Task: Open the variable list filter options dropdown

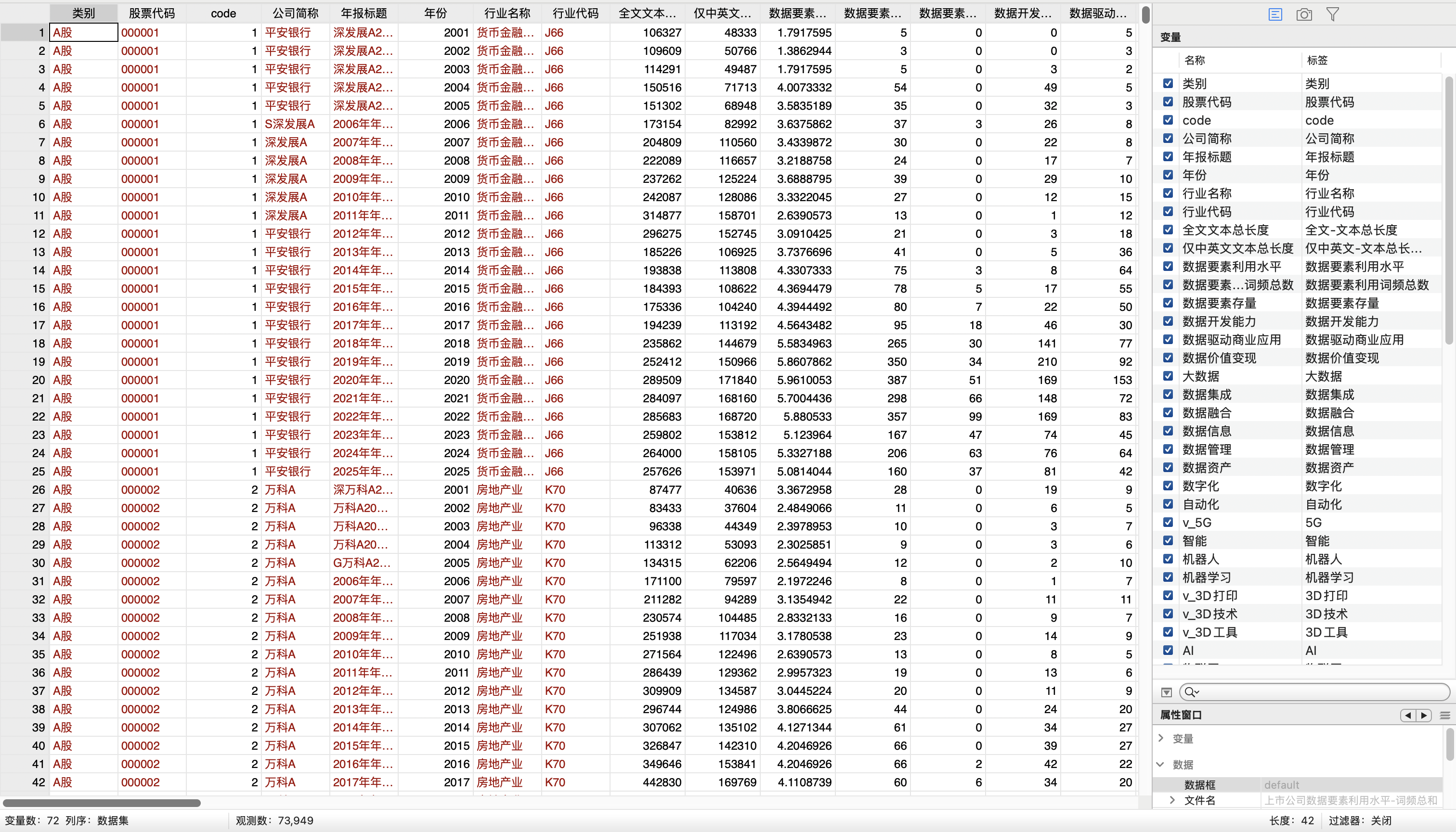Action: pos(1166,692)
